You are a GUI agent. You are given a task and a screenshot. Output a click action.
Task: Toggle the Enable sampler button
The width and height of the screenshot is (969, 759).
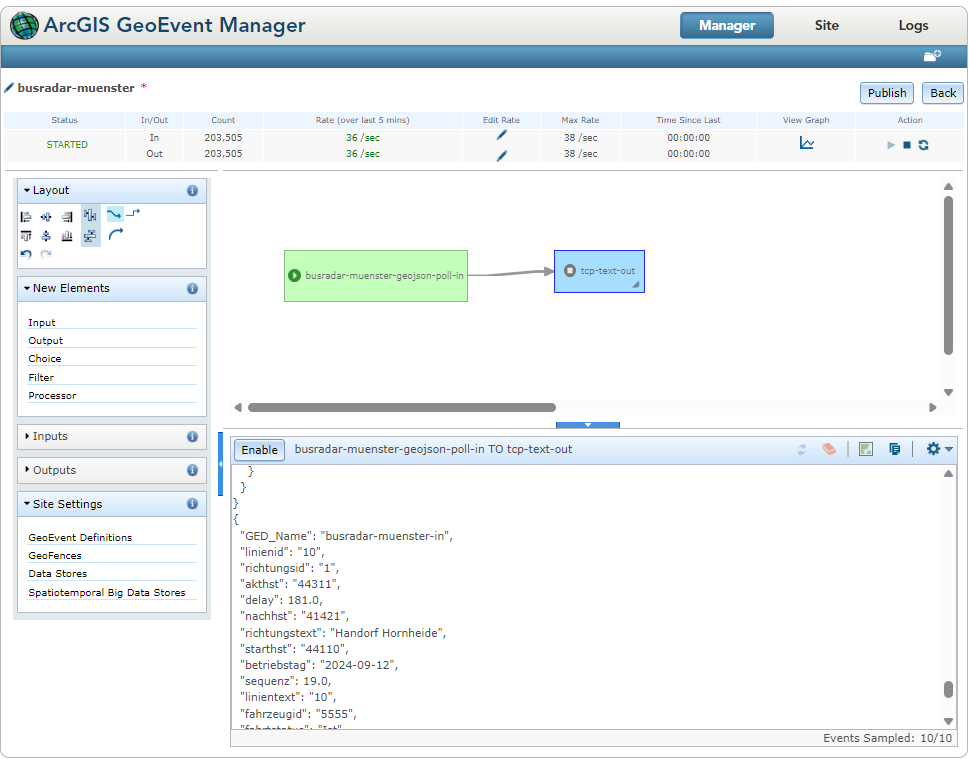[x=259, y=450]
